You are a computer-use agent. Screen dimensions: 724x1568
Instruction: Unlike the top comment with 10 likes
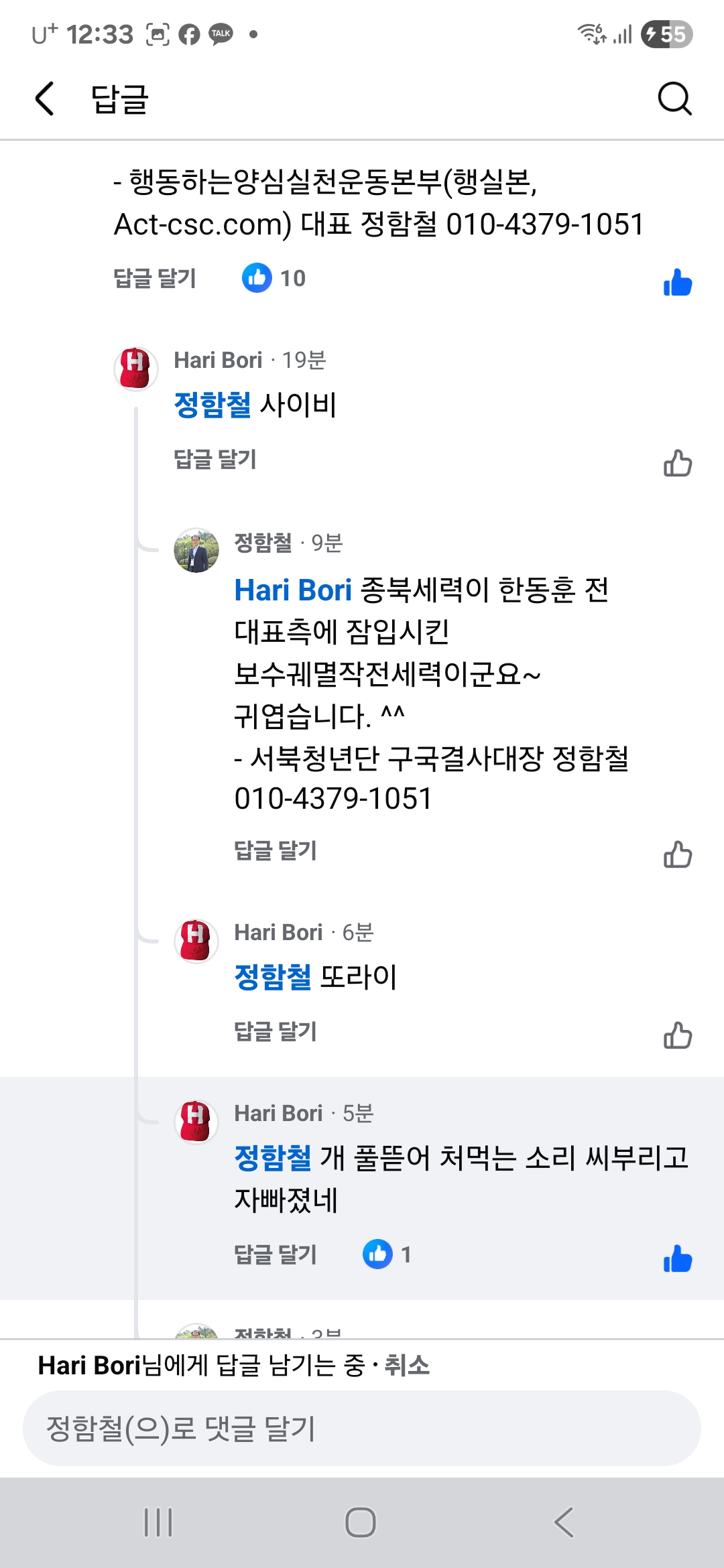coord(677,282)
